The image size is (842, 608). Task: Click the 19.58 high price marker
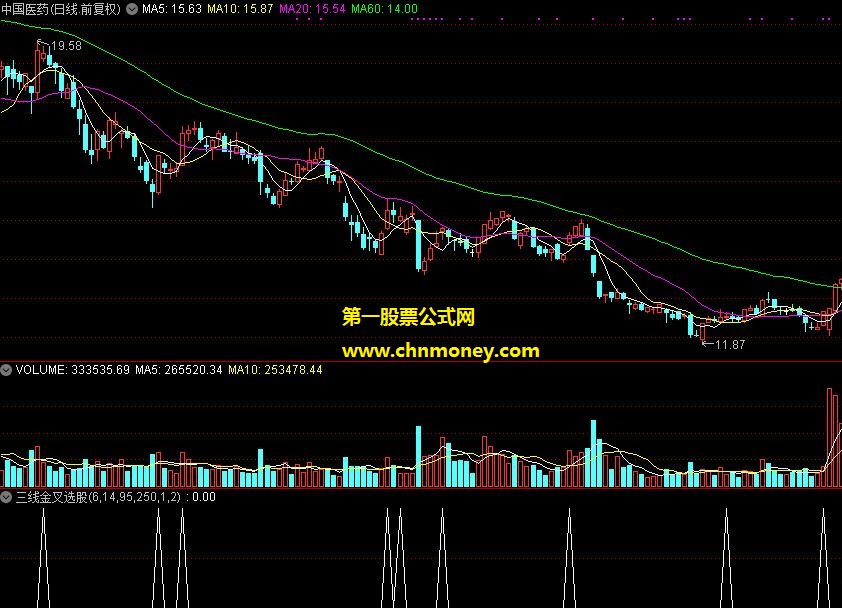[x=66, y=46]
